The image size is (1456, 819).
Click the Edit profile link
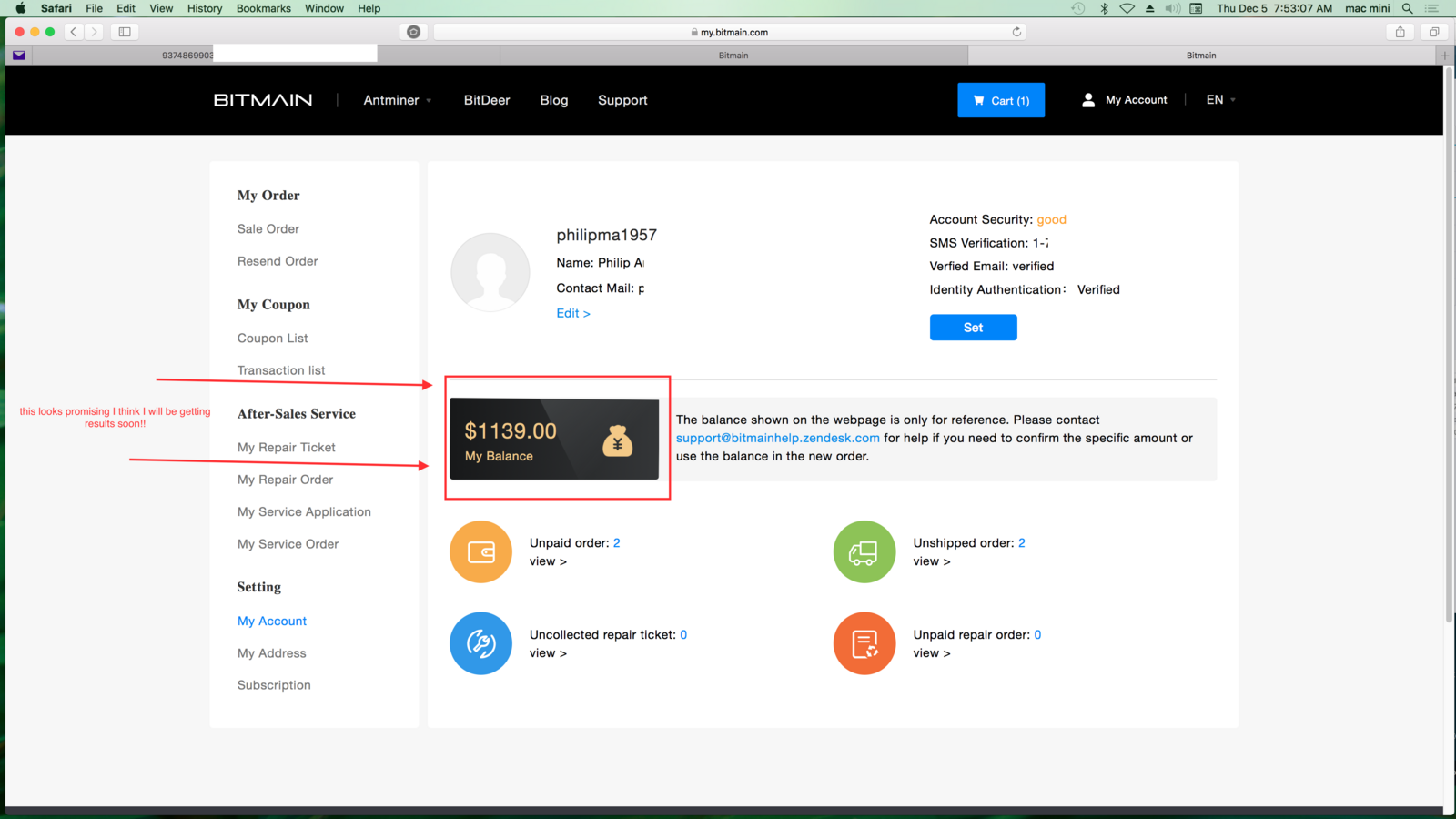coord(573,313)
